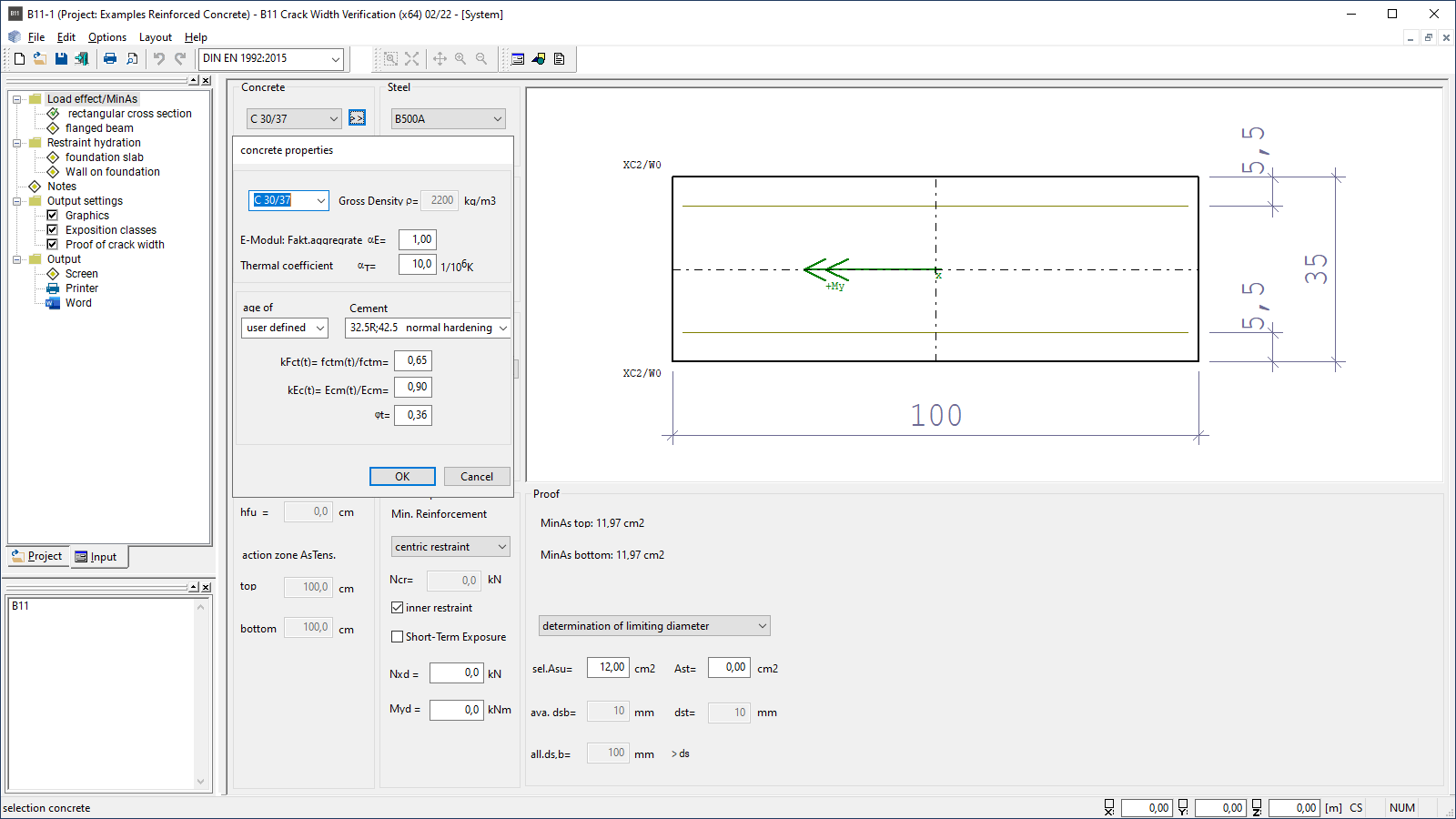
Task: Confirm concrete properties with OK
Action: [402, 477]
